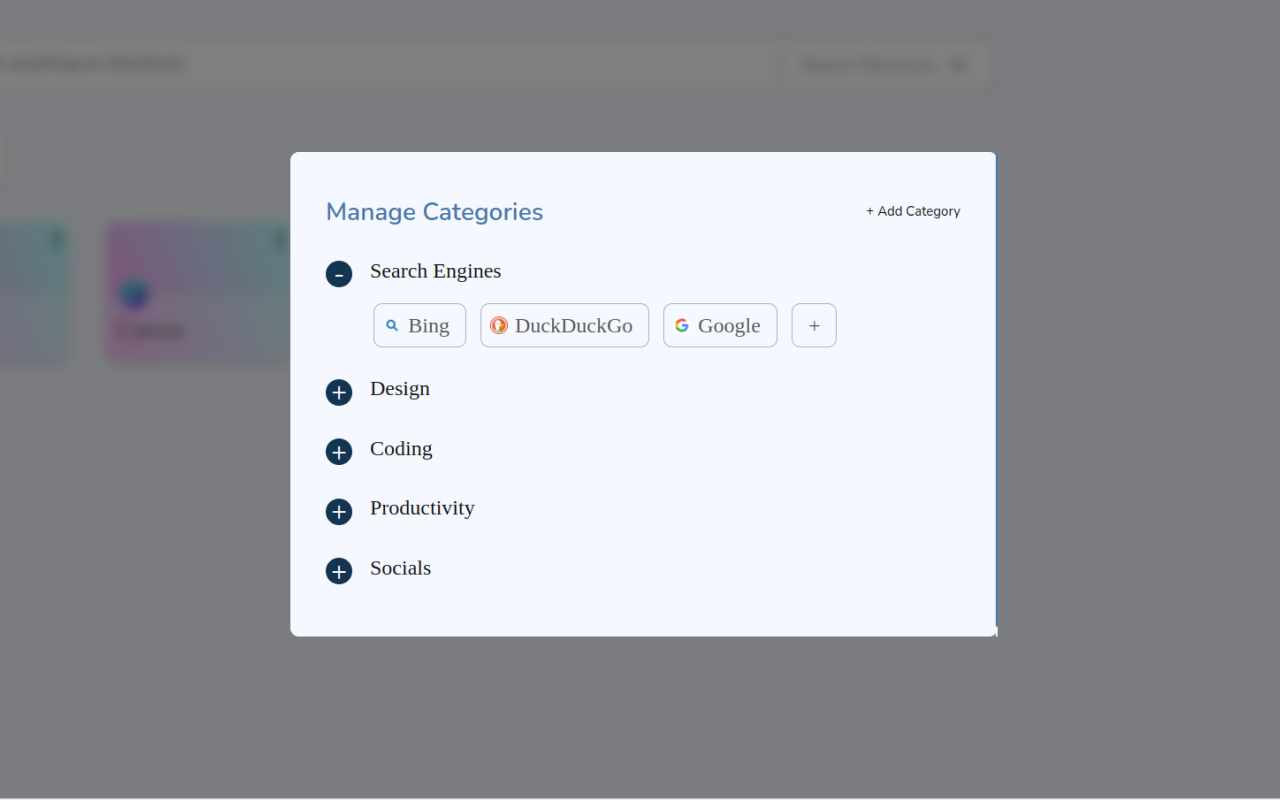Select the Google bookmark text
1280x800 pixels.
coord(729,326)
